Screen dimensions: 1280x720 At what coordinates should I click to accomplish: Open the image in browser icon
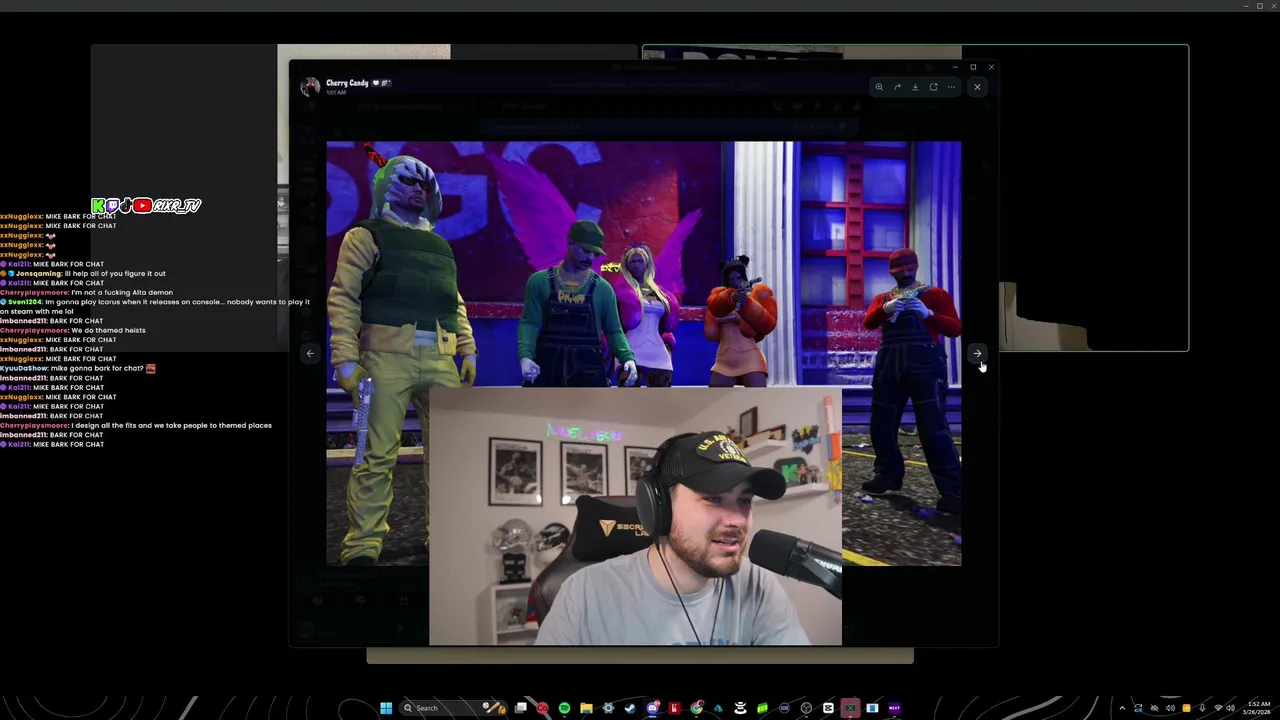click(x=933, y=87)
